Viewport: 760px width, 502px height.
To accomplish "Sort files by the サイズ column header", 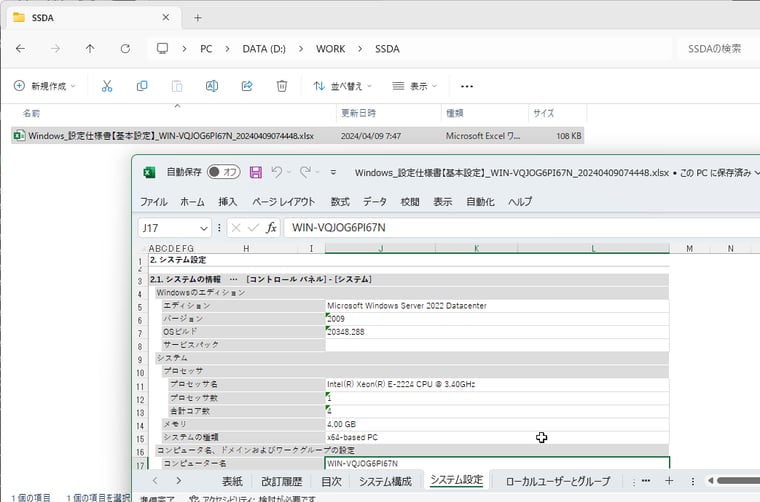I will pyautogui.click(x=557, y=113).
